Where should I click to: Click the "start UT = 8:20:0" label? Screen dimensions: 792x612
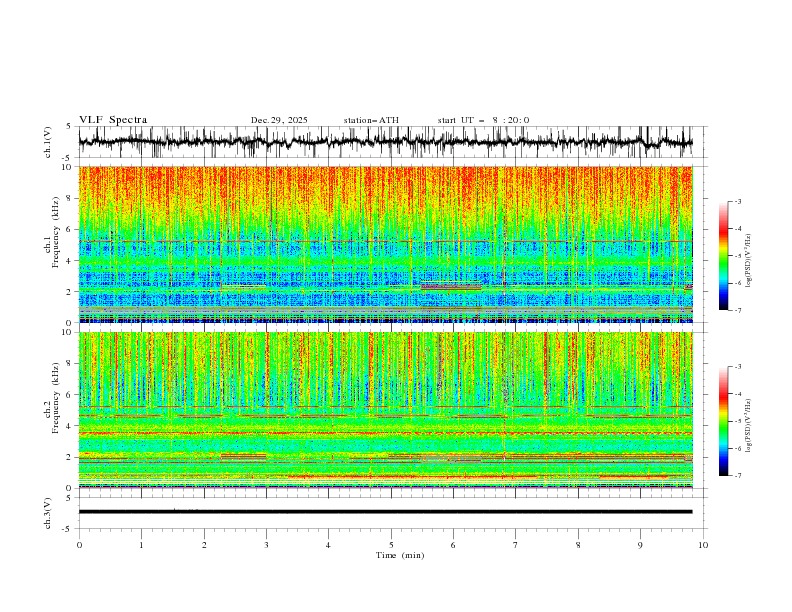point(483,120)
